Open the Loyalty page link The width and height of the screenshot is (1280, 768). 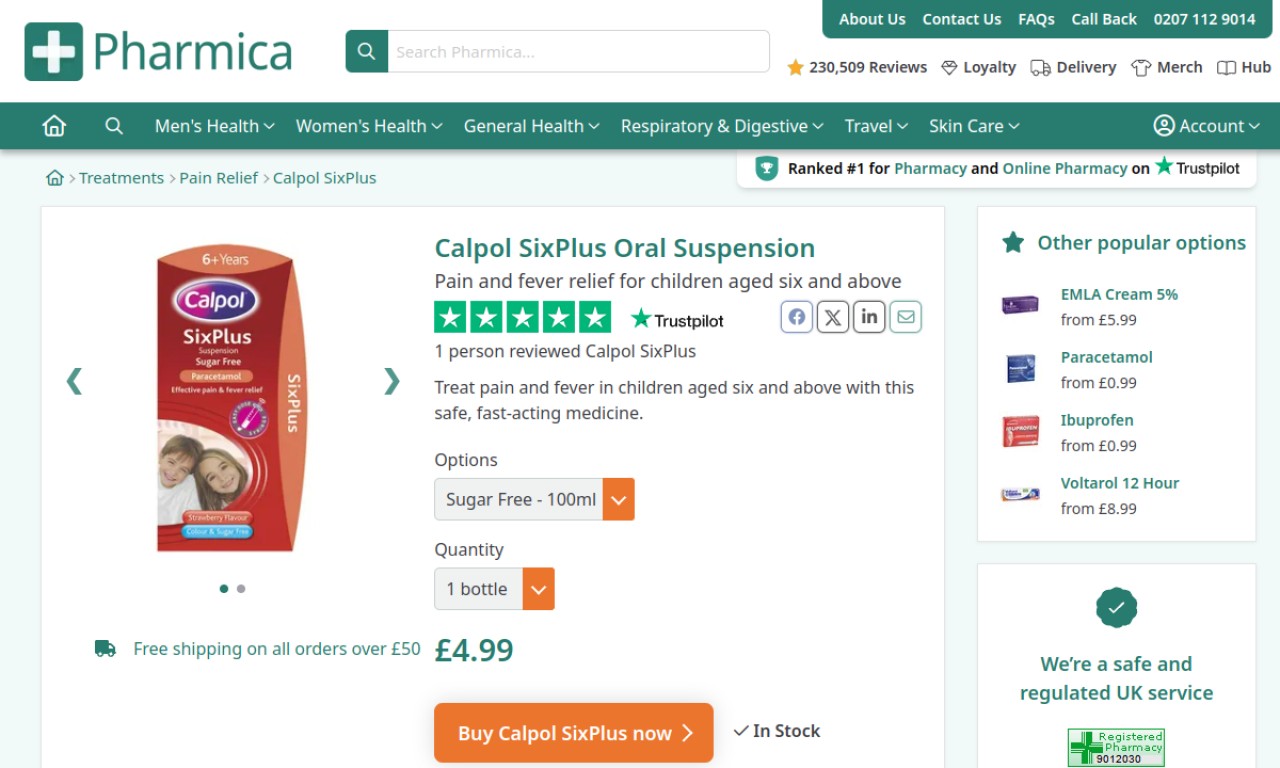point(979,67)
